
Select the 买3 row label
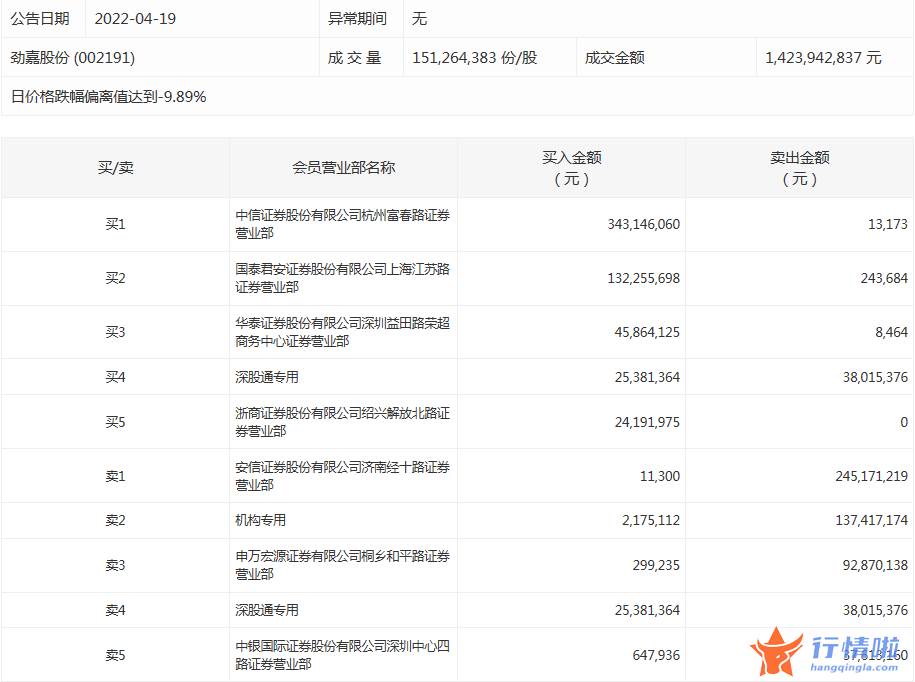[x=116, y=332]
